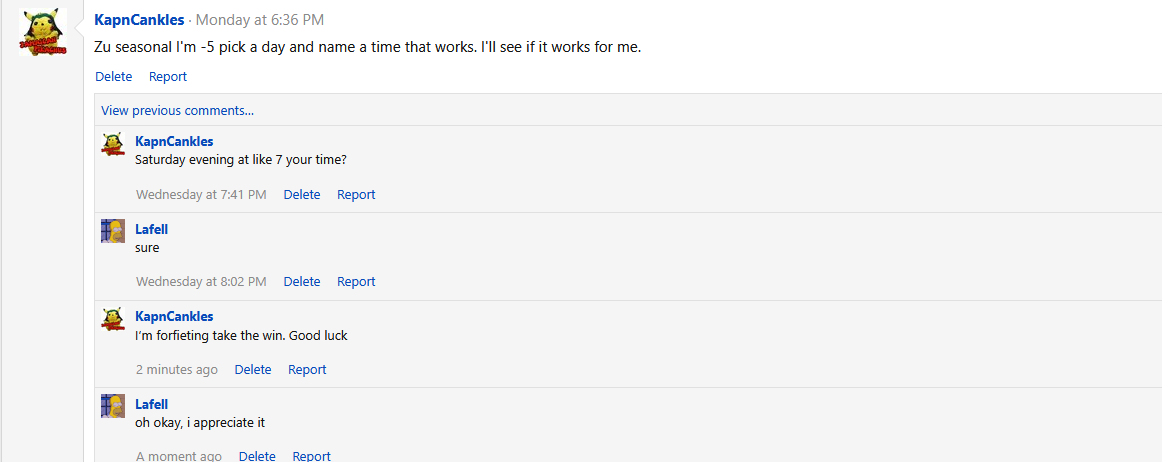Click Lafell's avatar beside 'sure' comment
1162x462 pixels.
[112, 231]
